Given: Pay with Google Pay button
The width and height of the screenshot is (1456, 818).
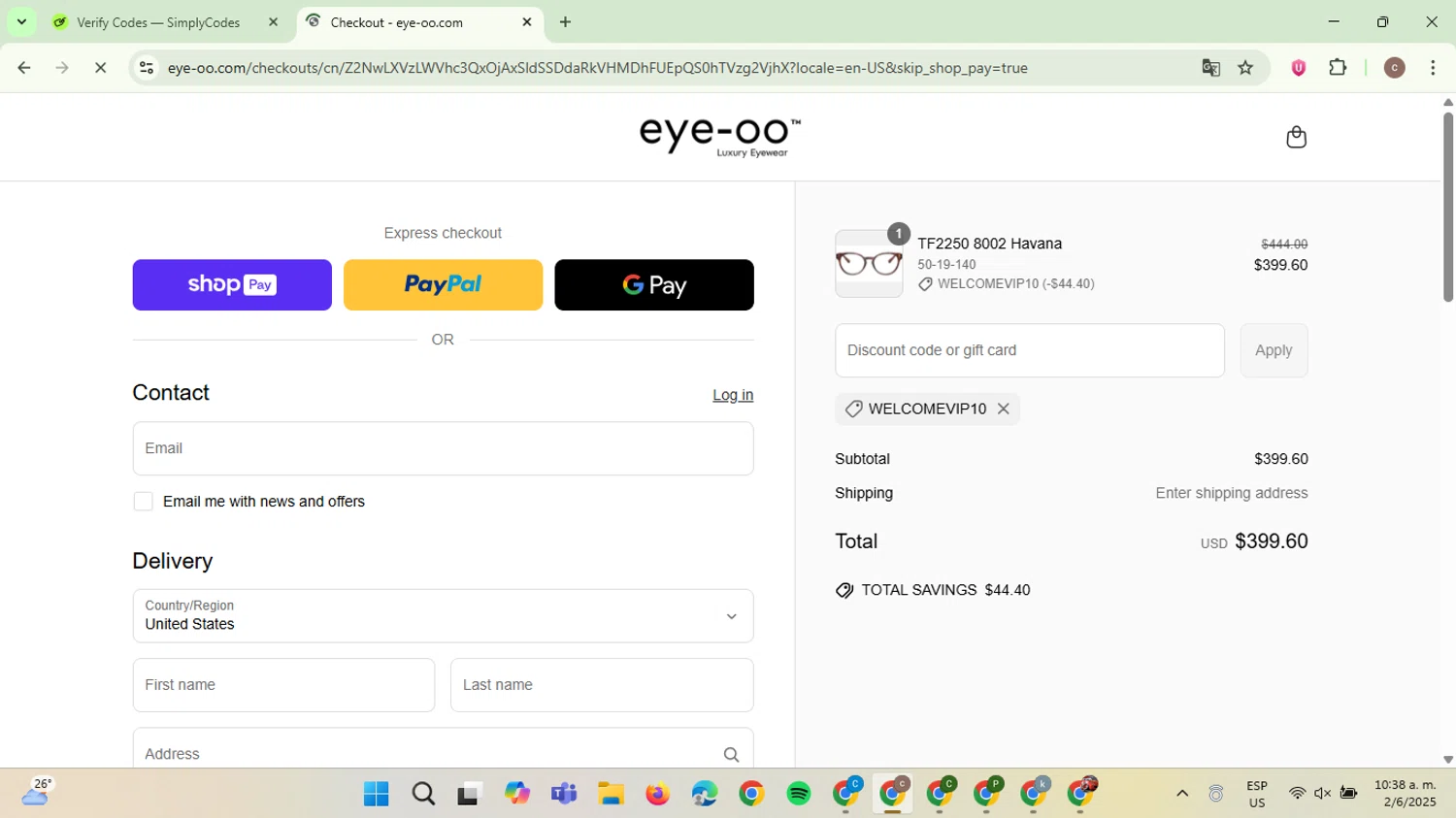Looking at the screenshot, I should point(654,285).
